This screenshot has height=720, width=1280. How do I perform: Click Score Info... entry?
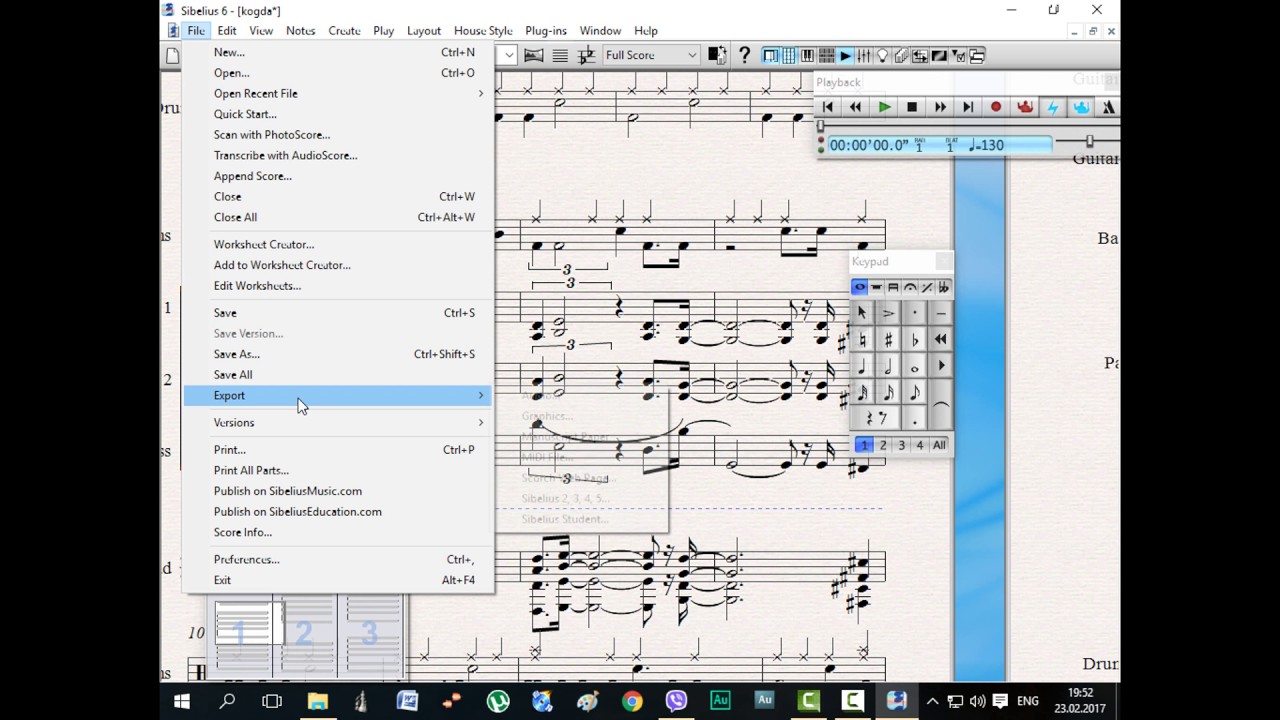click(x=338, y=532)
